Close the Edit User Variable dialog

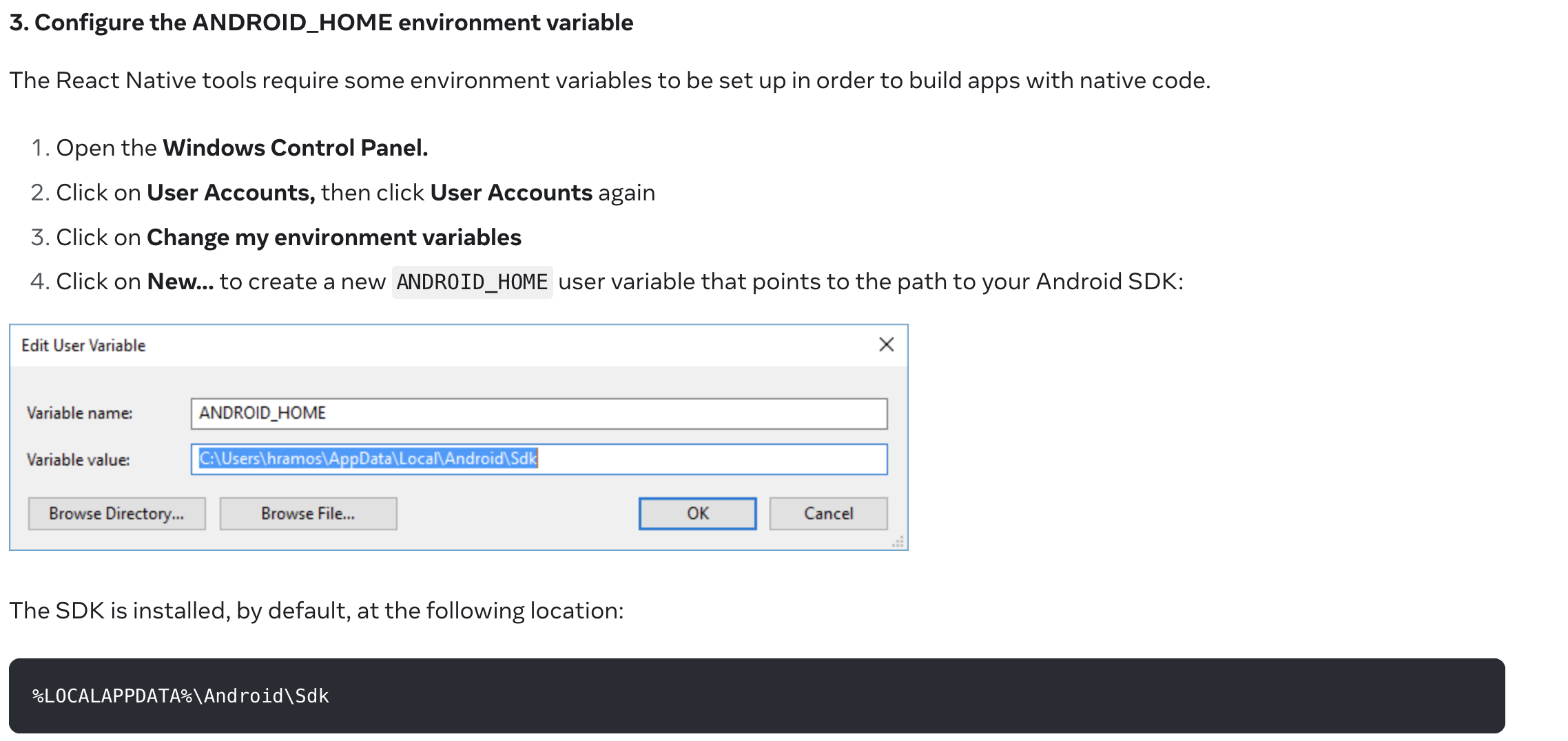tap(887, 344)
